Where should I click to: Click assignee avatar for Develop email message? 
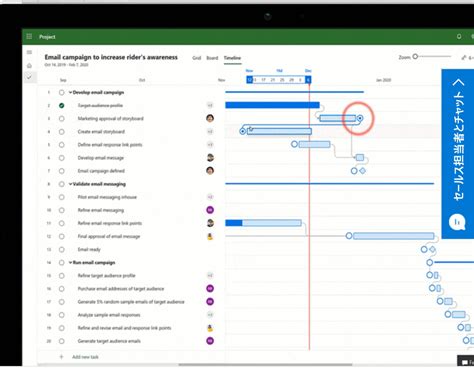click(210, 158)
